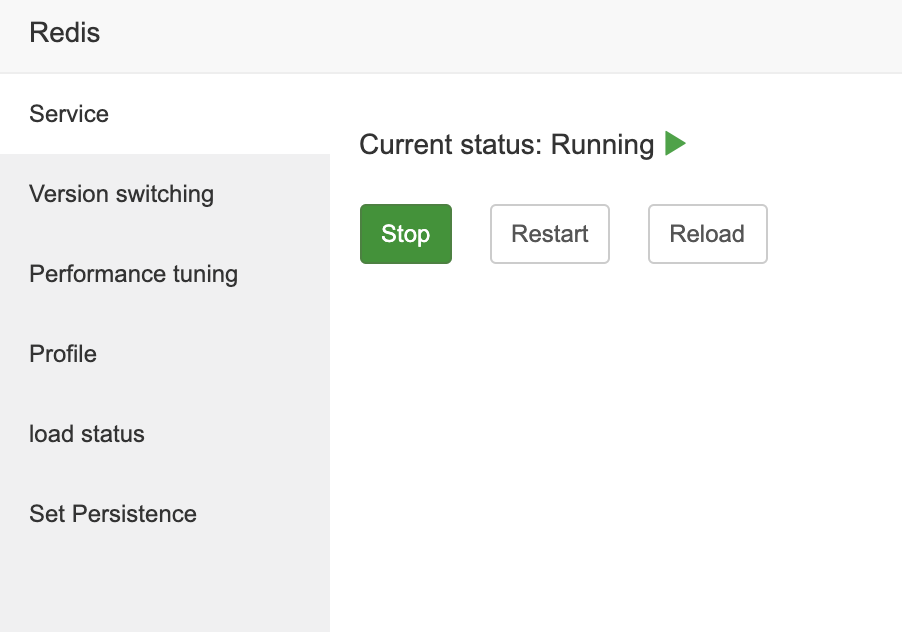This screenshot has width=902, height=632.
Task: Hit the Reload button beside Restart
Action: [x=707, y=234]
